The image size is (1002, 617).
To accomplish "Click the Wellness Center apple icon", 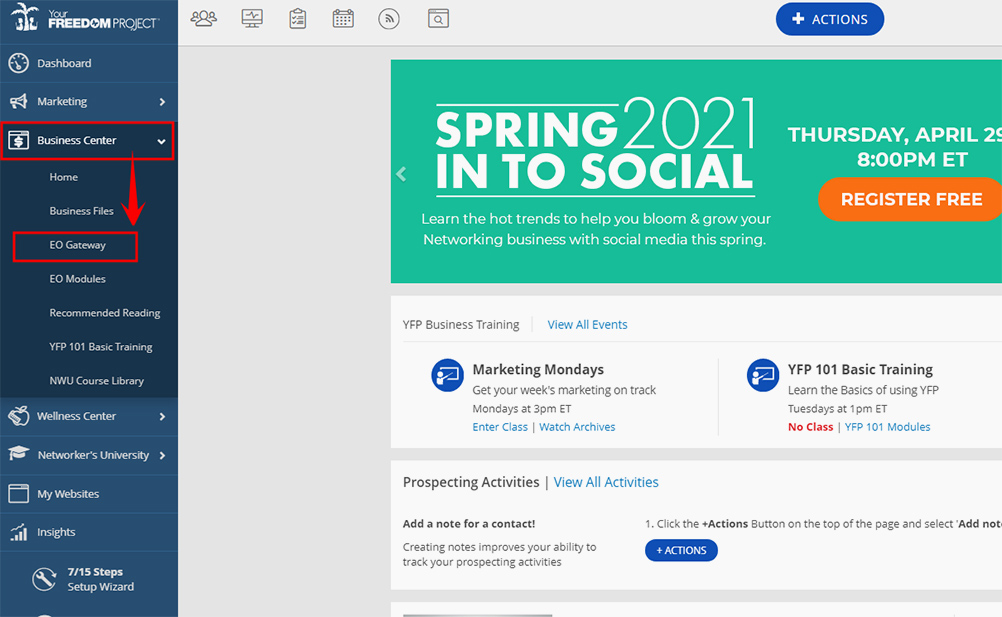I will pyautogui.click(x=19, y=416).
